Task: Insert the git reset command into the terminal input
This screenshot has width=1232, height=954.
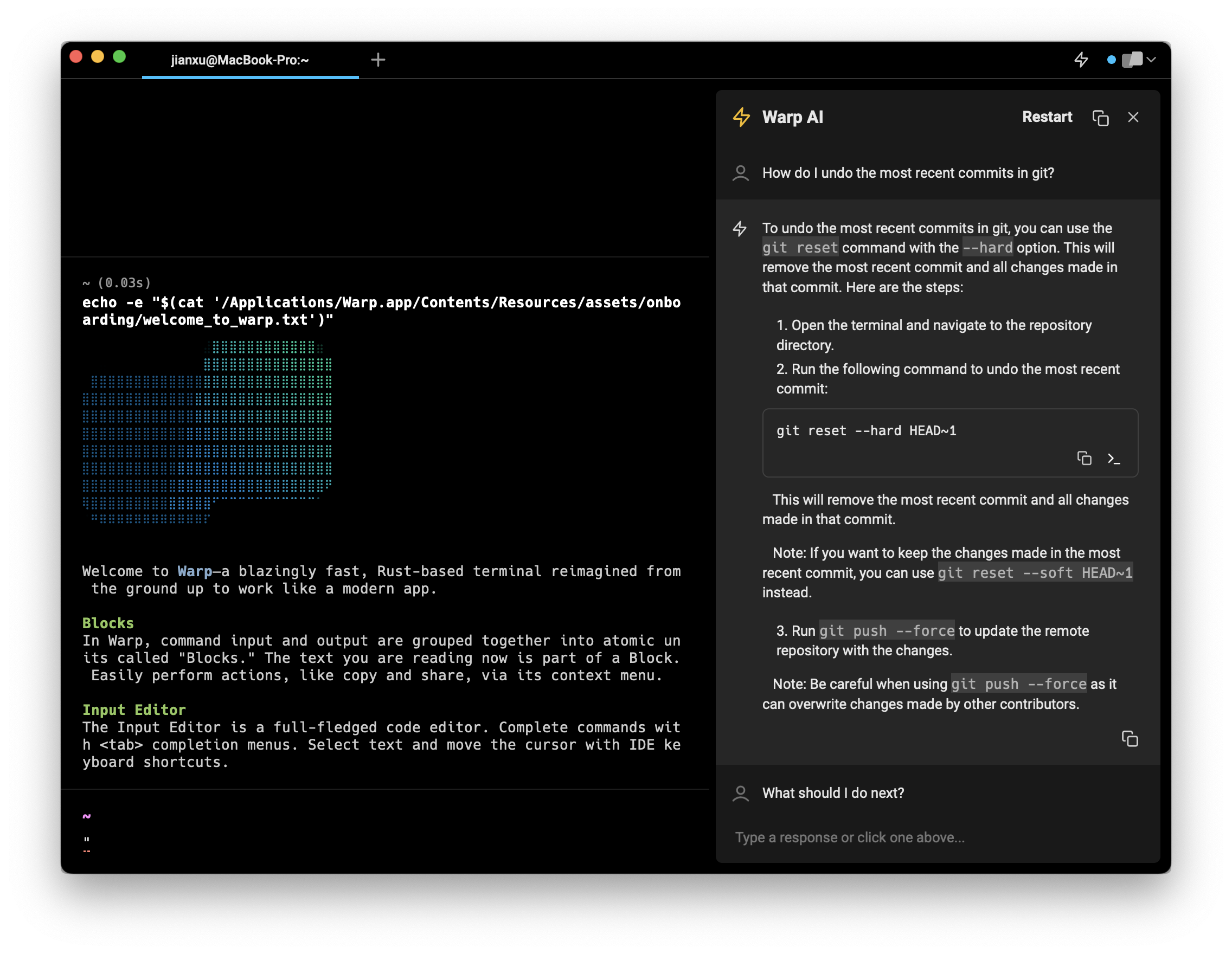Action: [1114, 459]
